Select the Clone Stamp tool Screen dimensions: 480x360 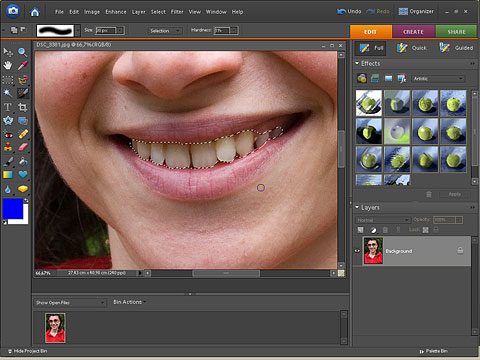[8, 147]
